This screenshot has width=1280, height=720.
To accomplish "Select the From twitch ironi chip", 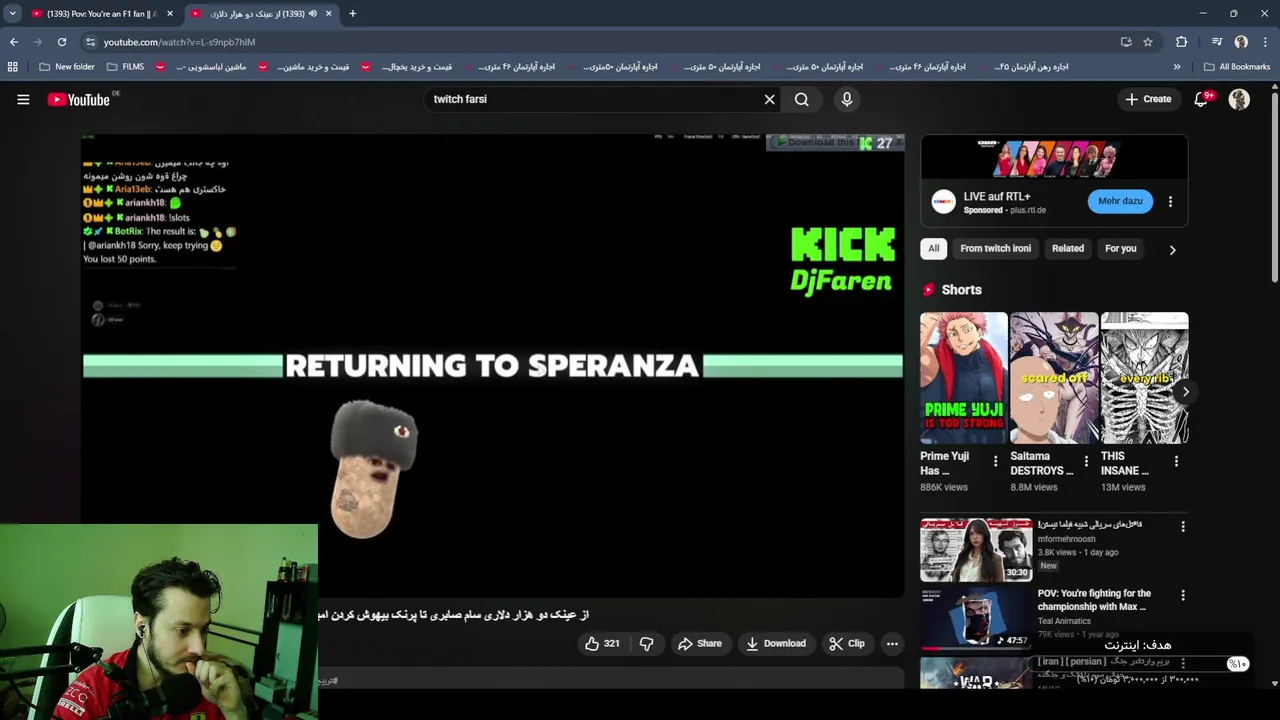I will pos(995,248).
